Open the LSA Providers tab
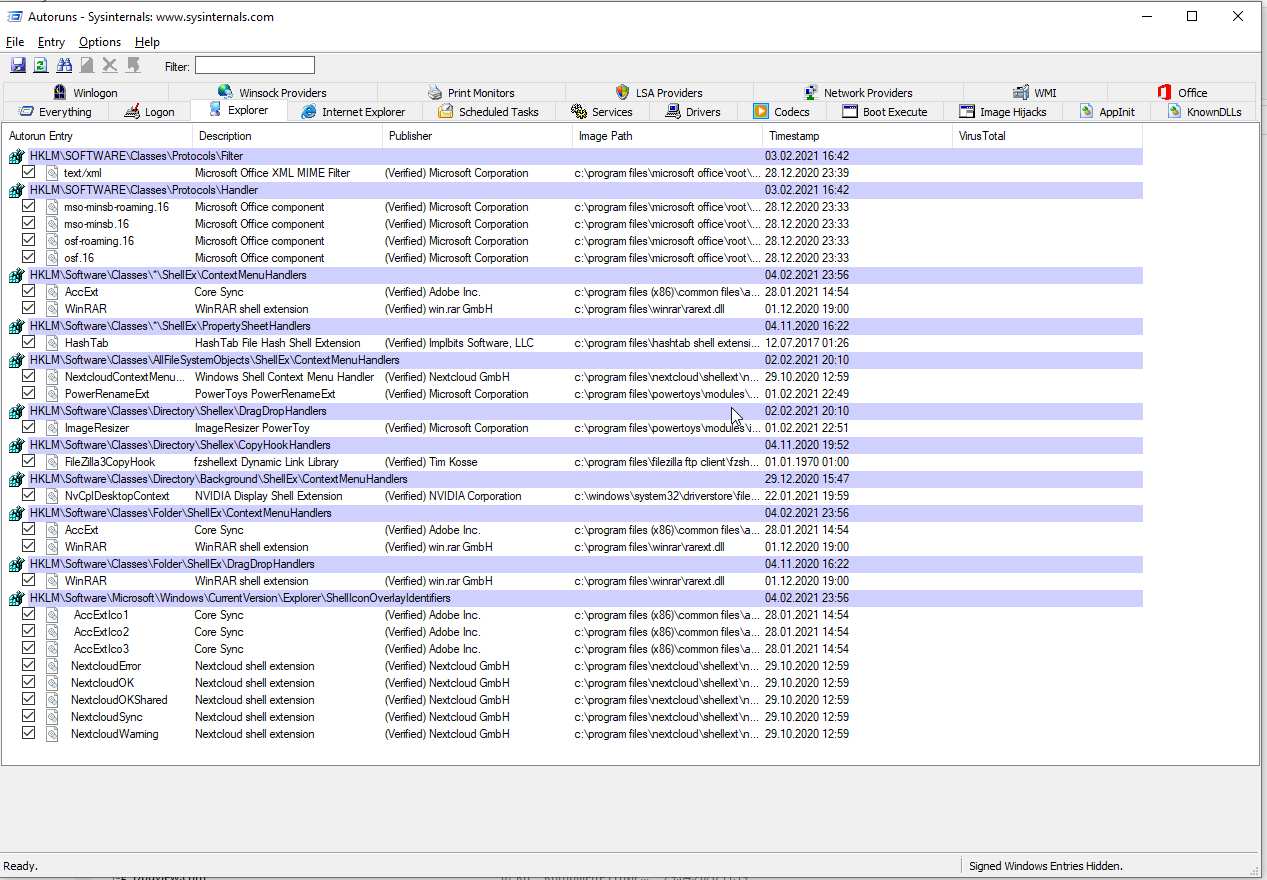The height and width of the screenshot is (880, 1267). coord(658,92)
